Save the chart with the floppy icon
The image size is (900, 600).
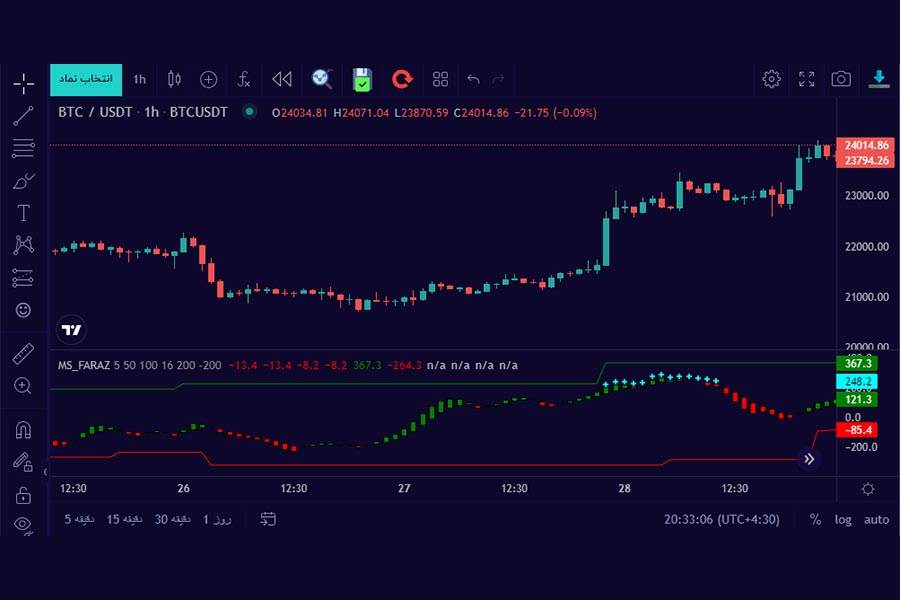tap(362, 79)
